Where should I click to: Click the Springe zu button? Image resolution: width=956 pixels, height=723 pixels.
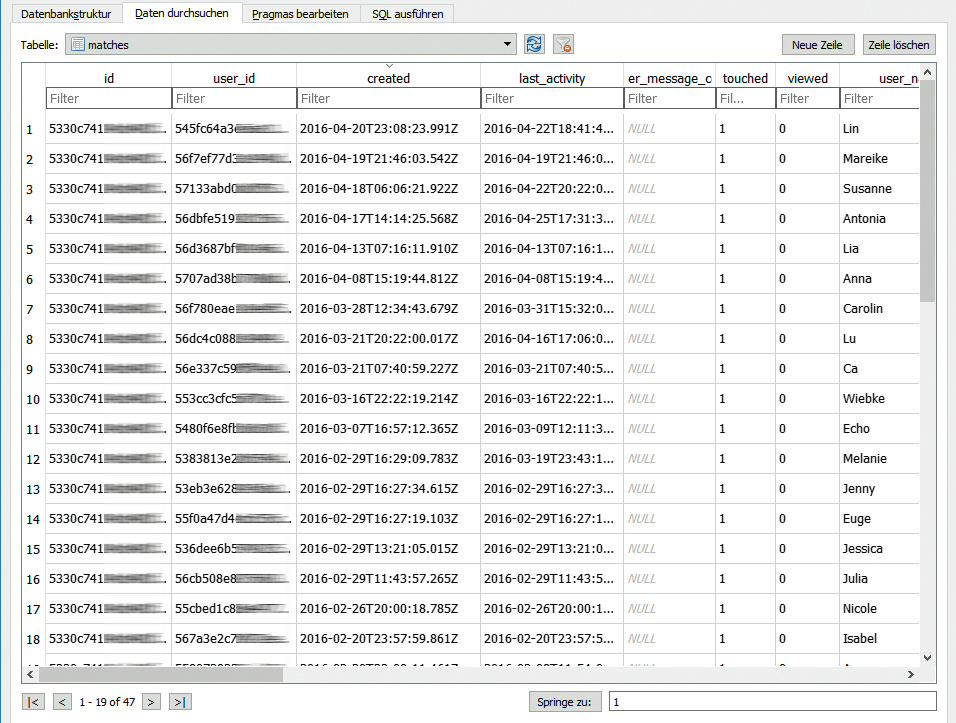[x=565, y=702]
